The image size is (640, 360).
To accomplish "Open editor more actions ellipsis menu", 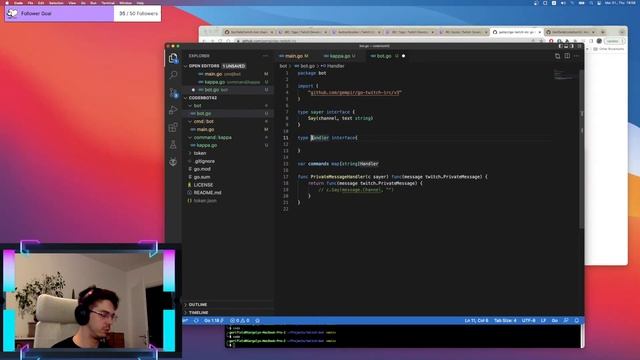I will pos(576,56).
